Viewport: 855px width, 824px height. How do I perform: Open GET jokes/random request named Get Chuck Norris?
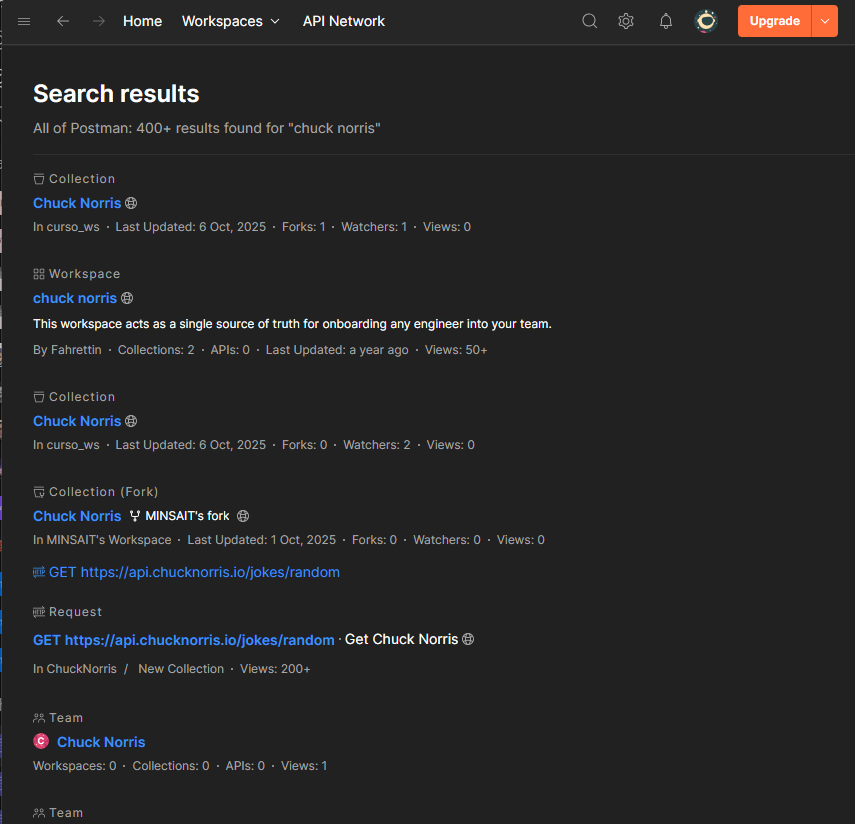click(184, 640)
